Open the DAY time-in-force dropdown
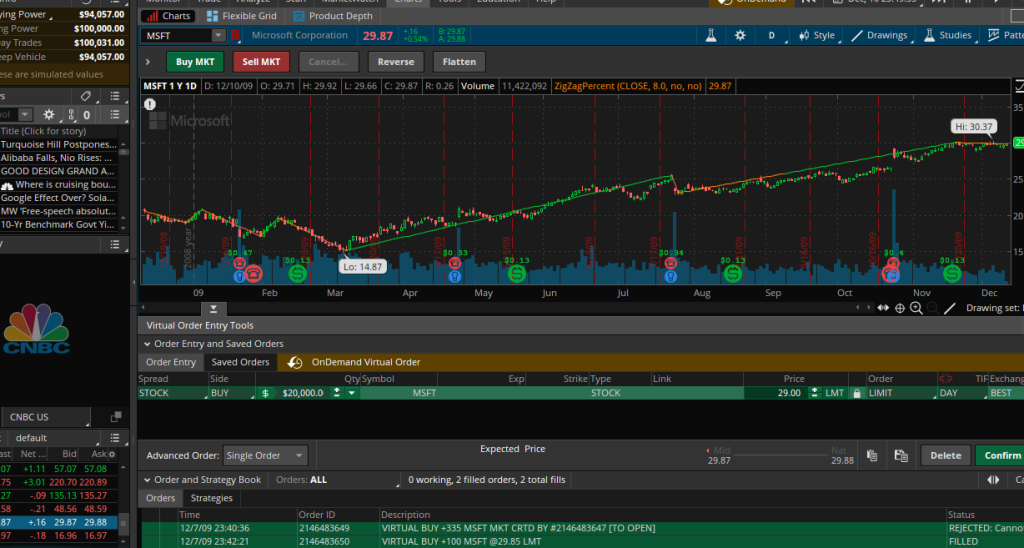This screenshot has height=548, width=1024. pos(962,393)
